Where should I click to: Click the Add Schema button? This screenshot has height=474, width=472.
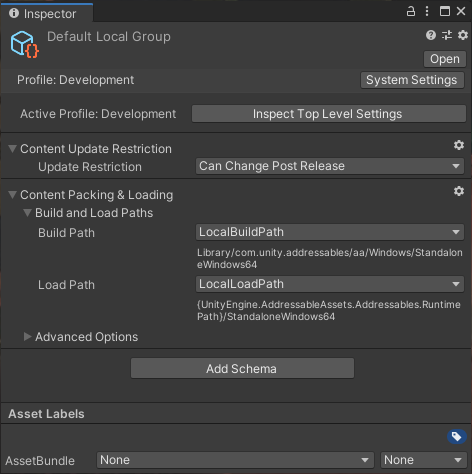pos(242,368)
